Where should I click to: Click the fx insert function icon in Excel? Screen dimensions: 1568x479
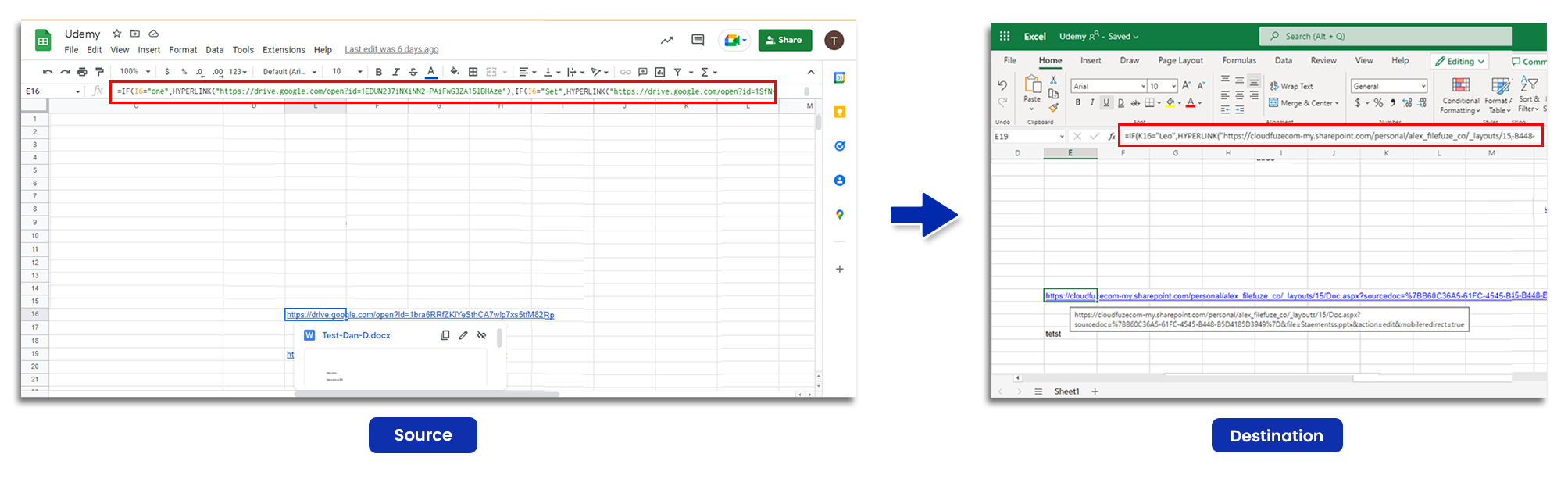pyautogui.click(x=1111, y=136)
